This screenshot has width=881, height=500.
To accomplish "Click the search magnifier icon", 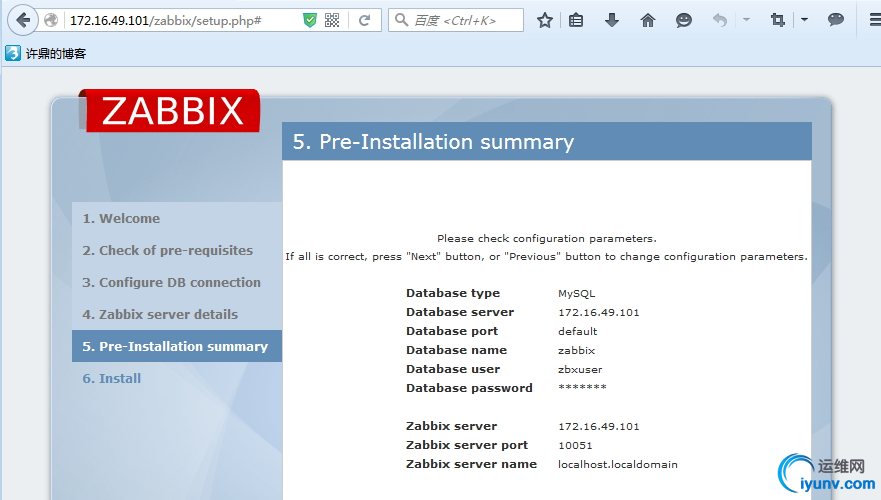I will (401, 20).
